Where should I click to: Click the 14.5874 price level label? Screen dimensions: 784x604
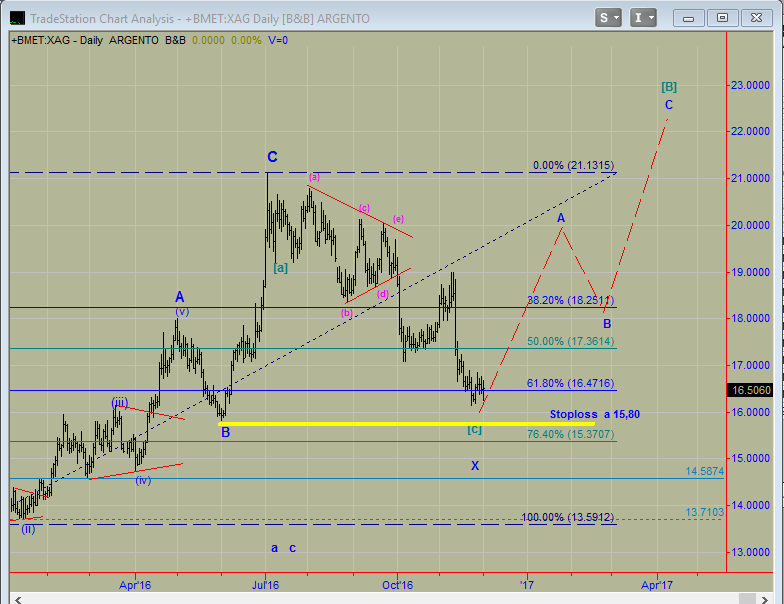pos(704,471)
